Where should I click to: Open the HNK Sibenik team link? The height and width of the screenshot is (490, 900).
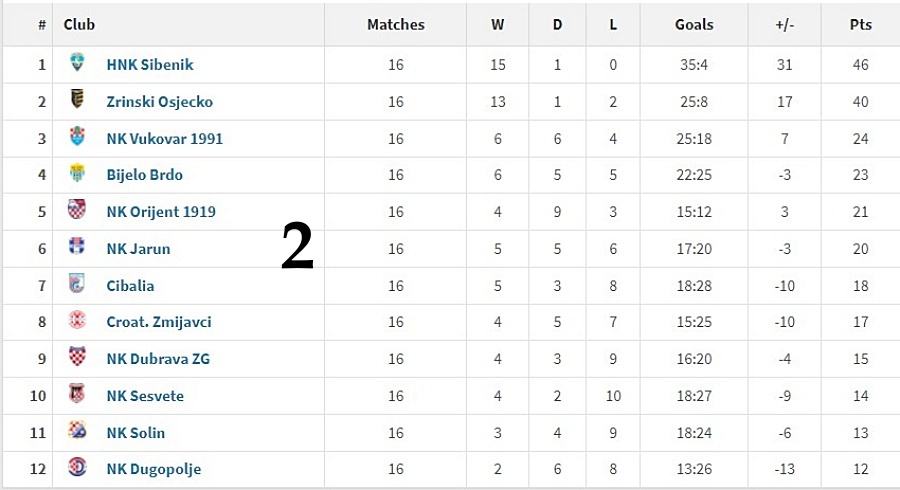150,65
